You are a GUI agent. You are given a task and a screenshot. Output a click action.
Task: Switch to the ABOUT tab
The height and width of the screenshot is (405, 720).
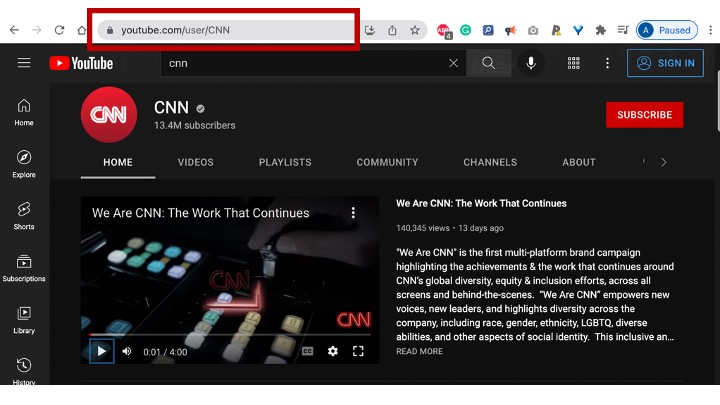(579, 163)
